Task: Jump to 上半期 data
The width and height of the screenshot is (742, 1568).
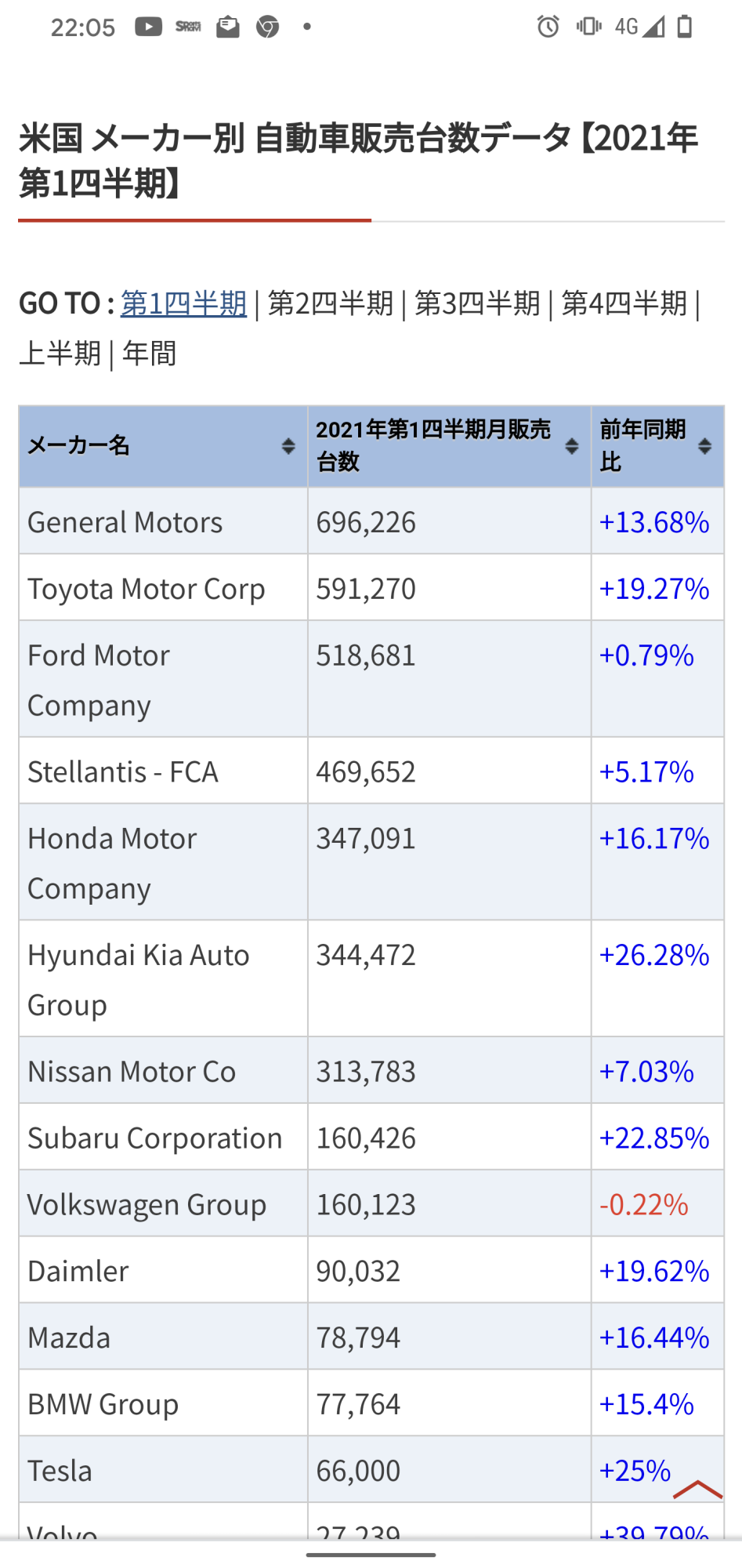Action: click(x=60, y=354)
